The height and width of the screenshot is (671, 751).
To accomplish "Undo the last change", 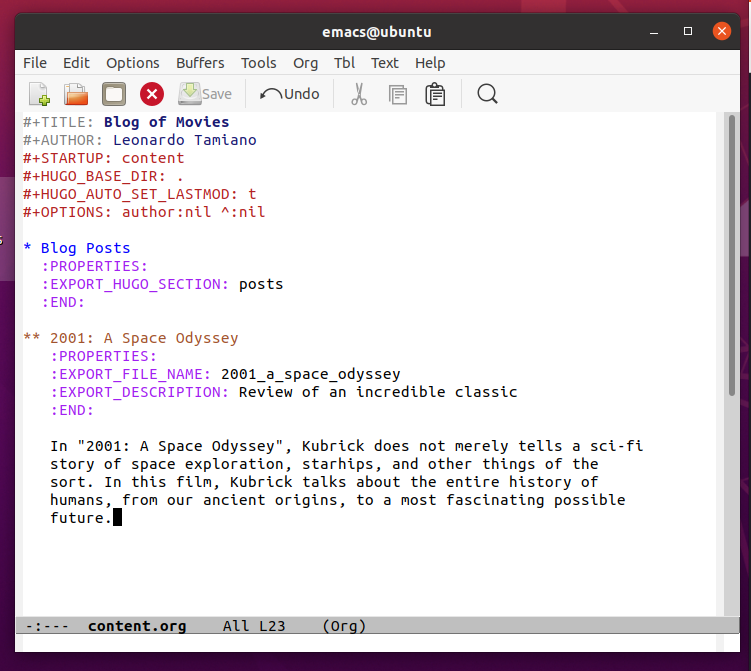I will 289,94.
